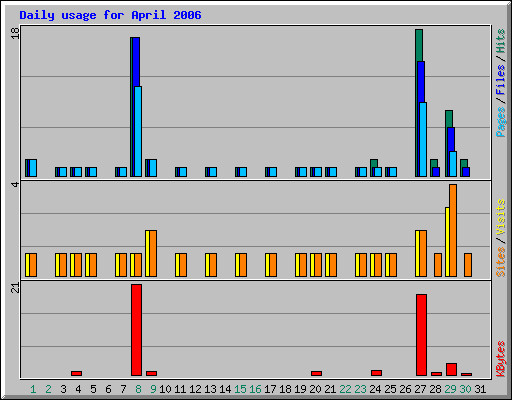Click day label '5' on the x-axis
Viewport: 512px width, 400px height.
pos(93,389)
